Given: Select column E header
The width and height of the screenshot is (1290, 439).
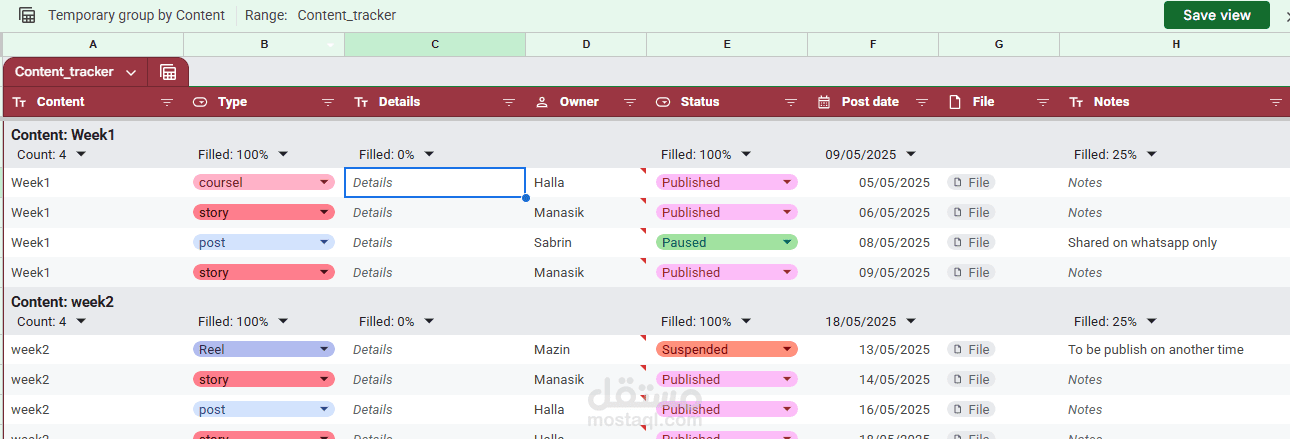Looking at the screenshot, I should [x=727, y=44].
